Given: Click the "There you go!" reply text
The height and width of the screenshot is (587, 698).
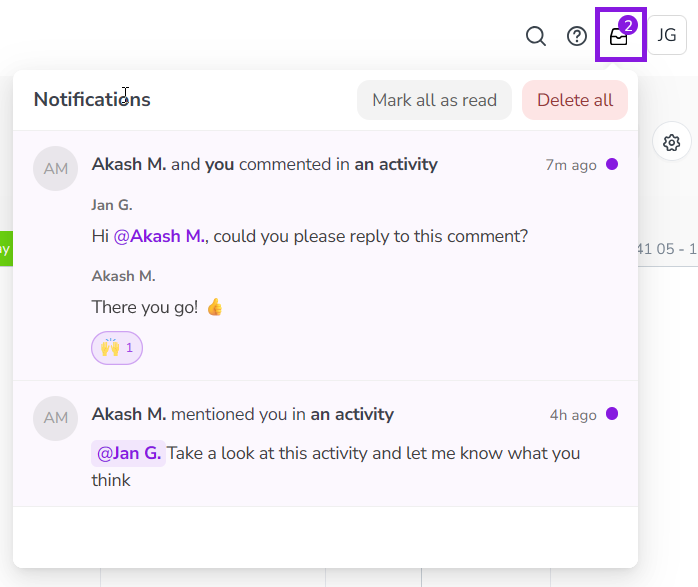Looking at the screenshot, I should tap(145, 307).
